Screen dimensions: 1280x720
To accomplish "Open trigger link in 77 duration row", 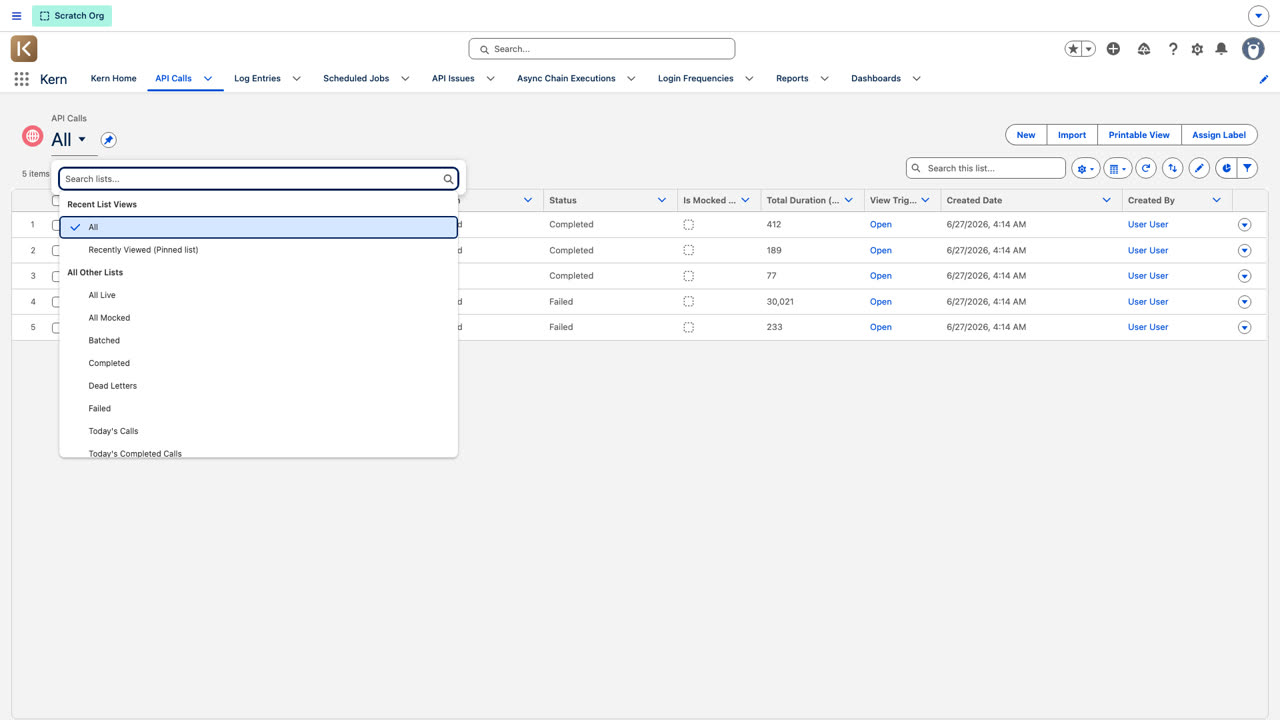I will tap(881, 276).
